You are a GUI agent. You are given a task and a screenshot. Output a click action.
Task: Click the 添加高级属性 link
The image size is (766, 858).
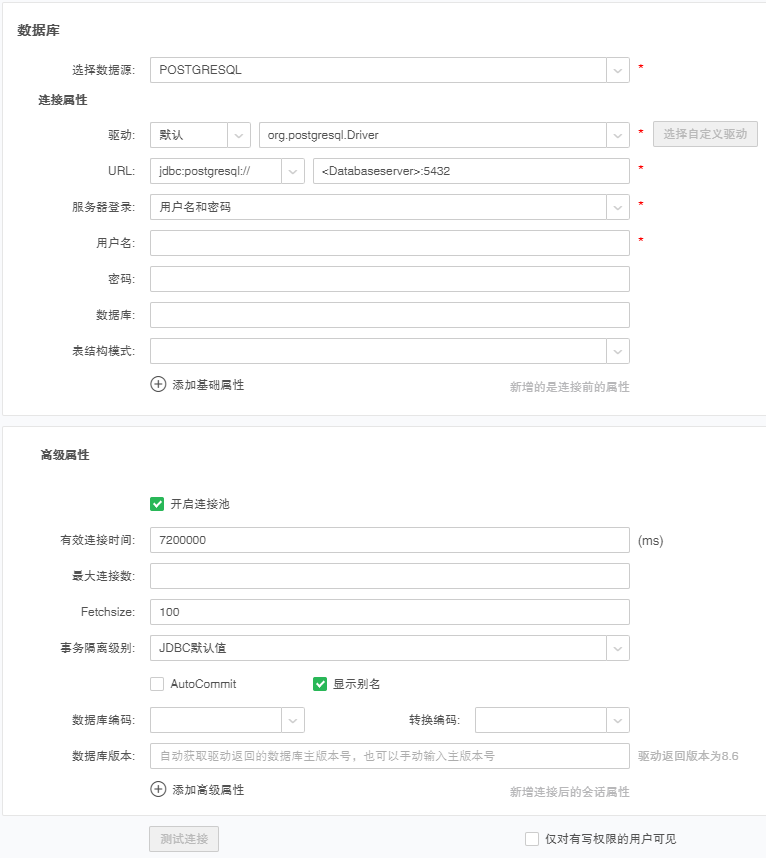point(208,790)
